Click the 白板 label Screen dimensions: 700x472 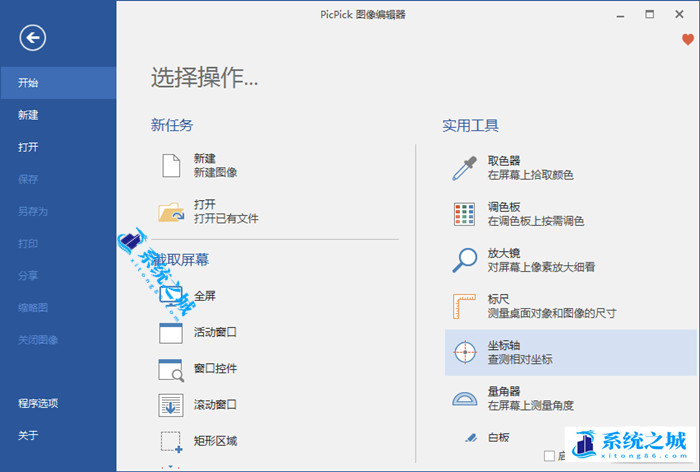click(x=498, y=438)
